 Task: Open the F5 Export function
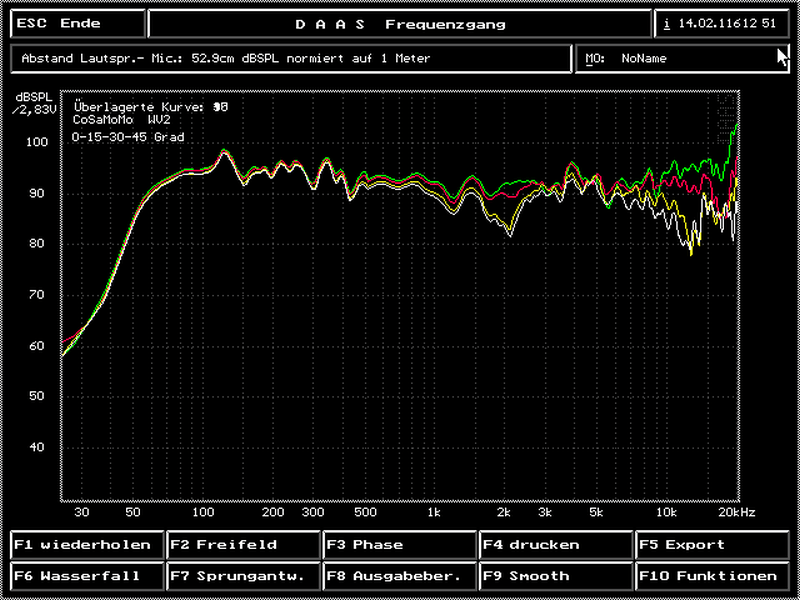pos(711,545)
